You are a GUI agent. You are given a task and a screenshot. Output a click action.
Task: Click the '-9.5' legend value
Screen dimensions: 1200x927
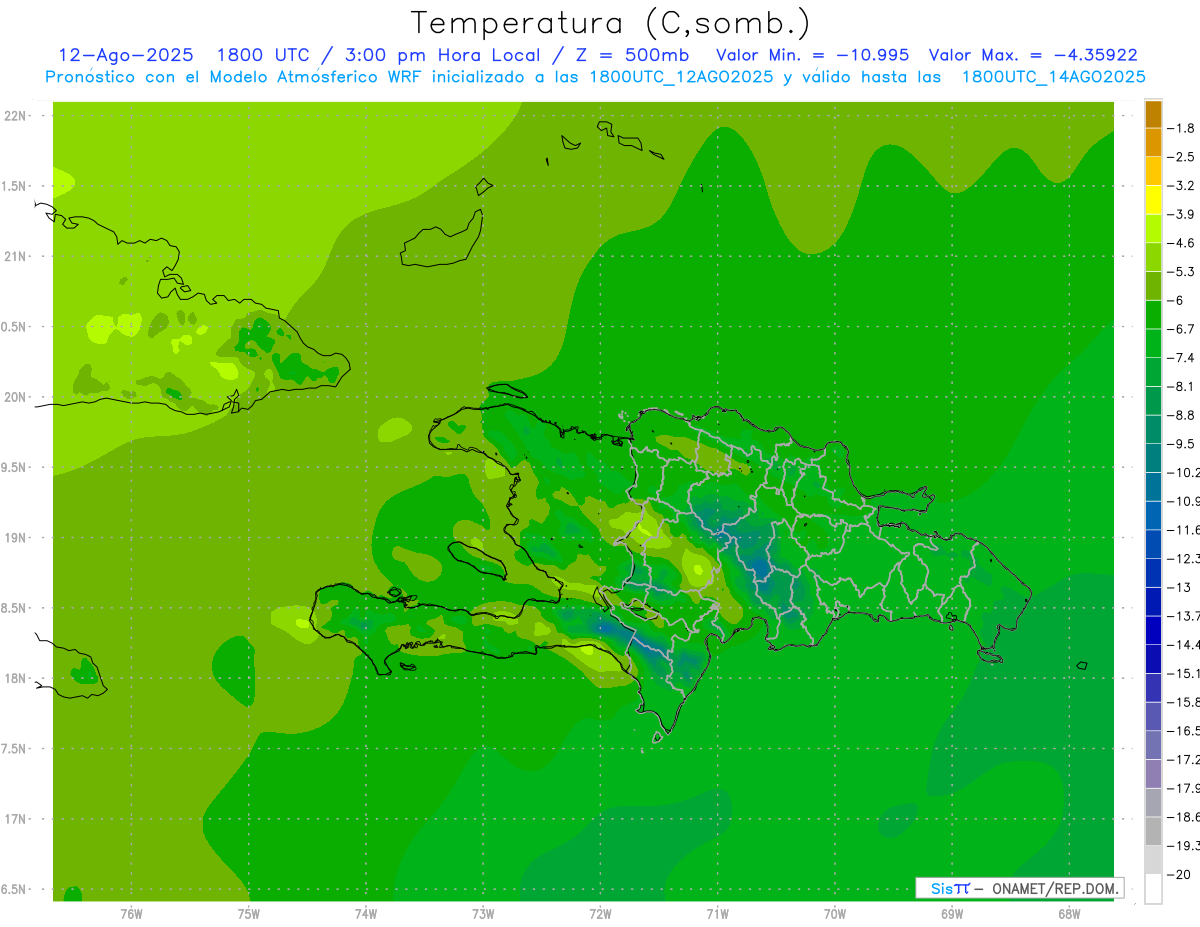pos(1183,443)
